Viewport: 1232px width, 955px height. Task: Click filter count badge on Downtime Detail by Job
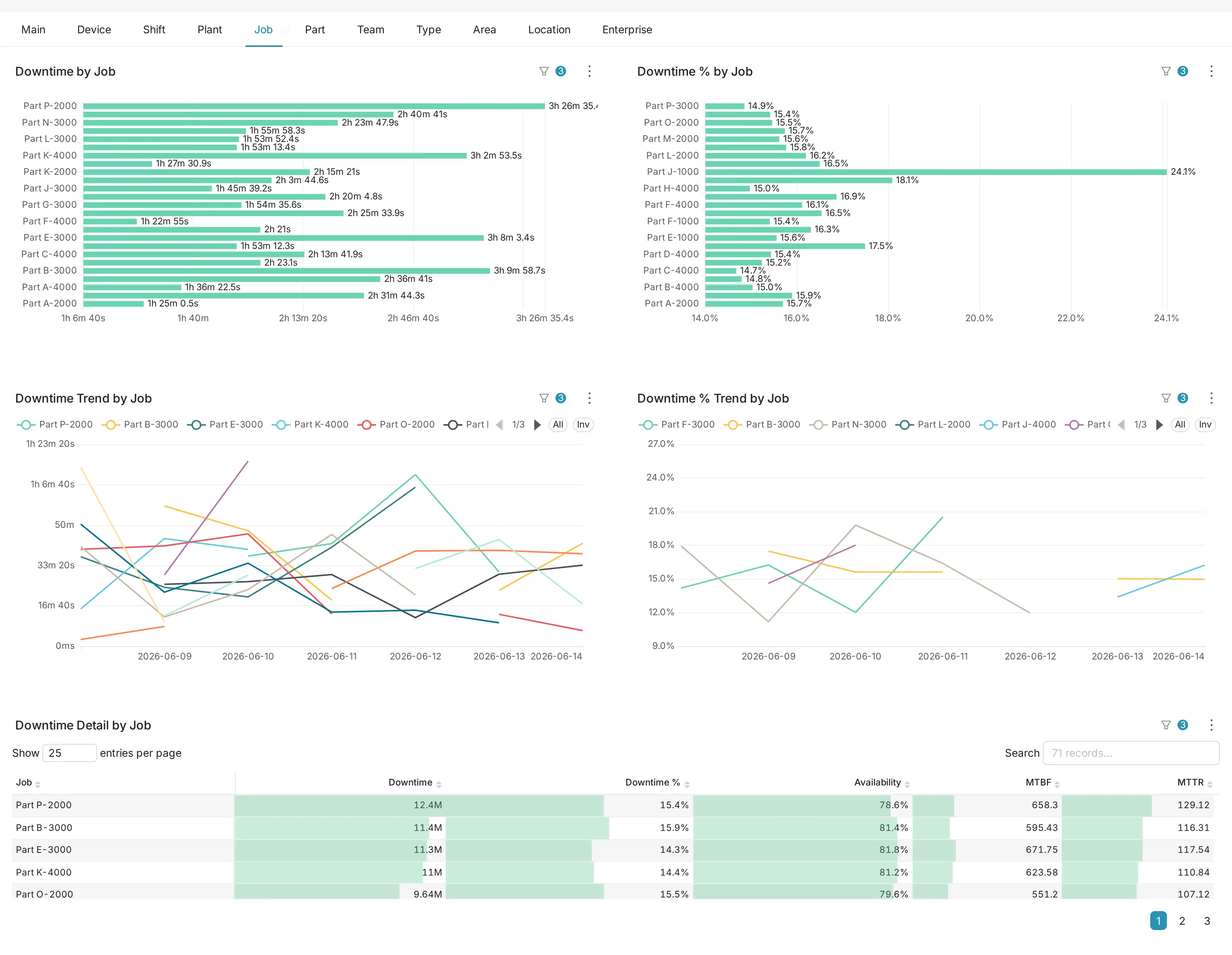(1183, 725)
